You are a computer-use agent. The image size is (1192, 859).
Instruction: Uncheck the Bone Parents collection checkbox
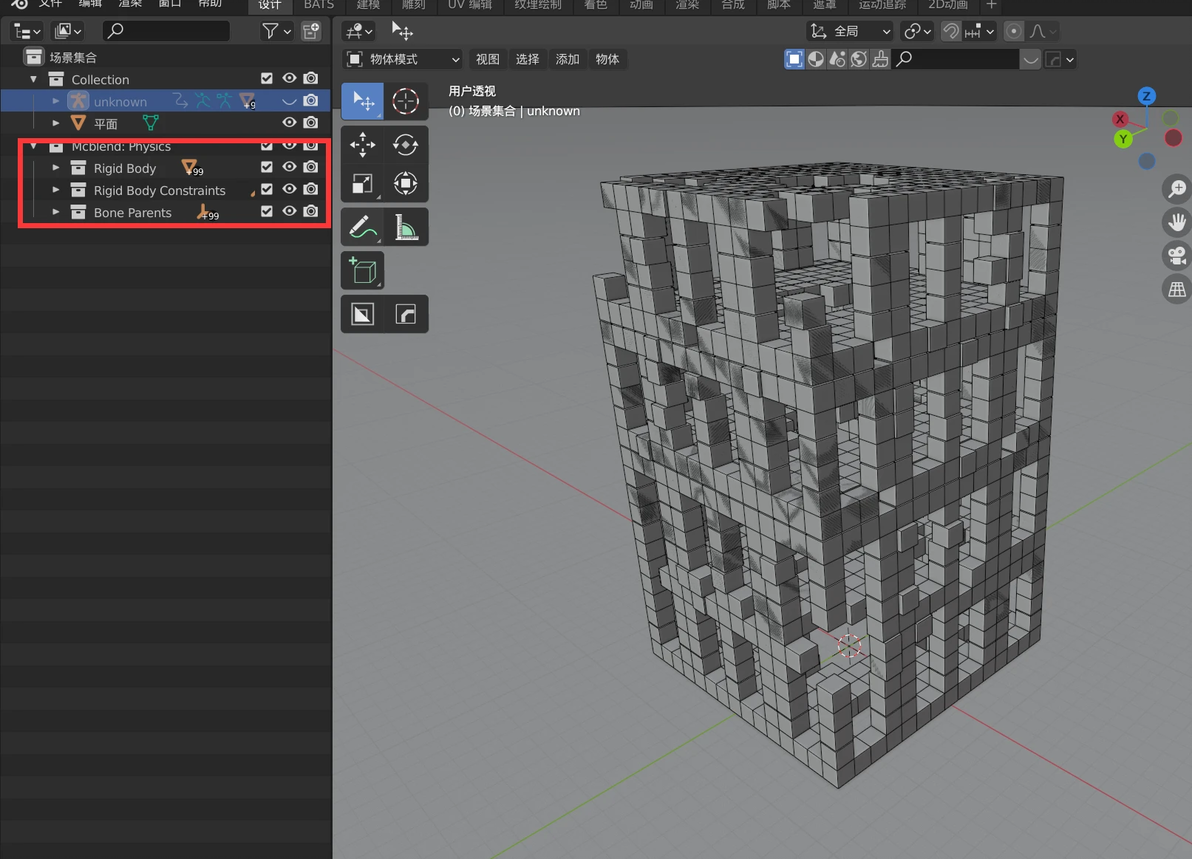tap(267, 212)
